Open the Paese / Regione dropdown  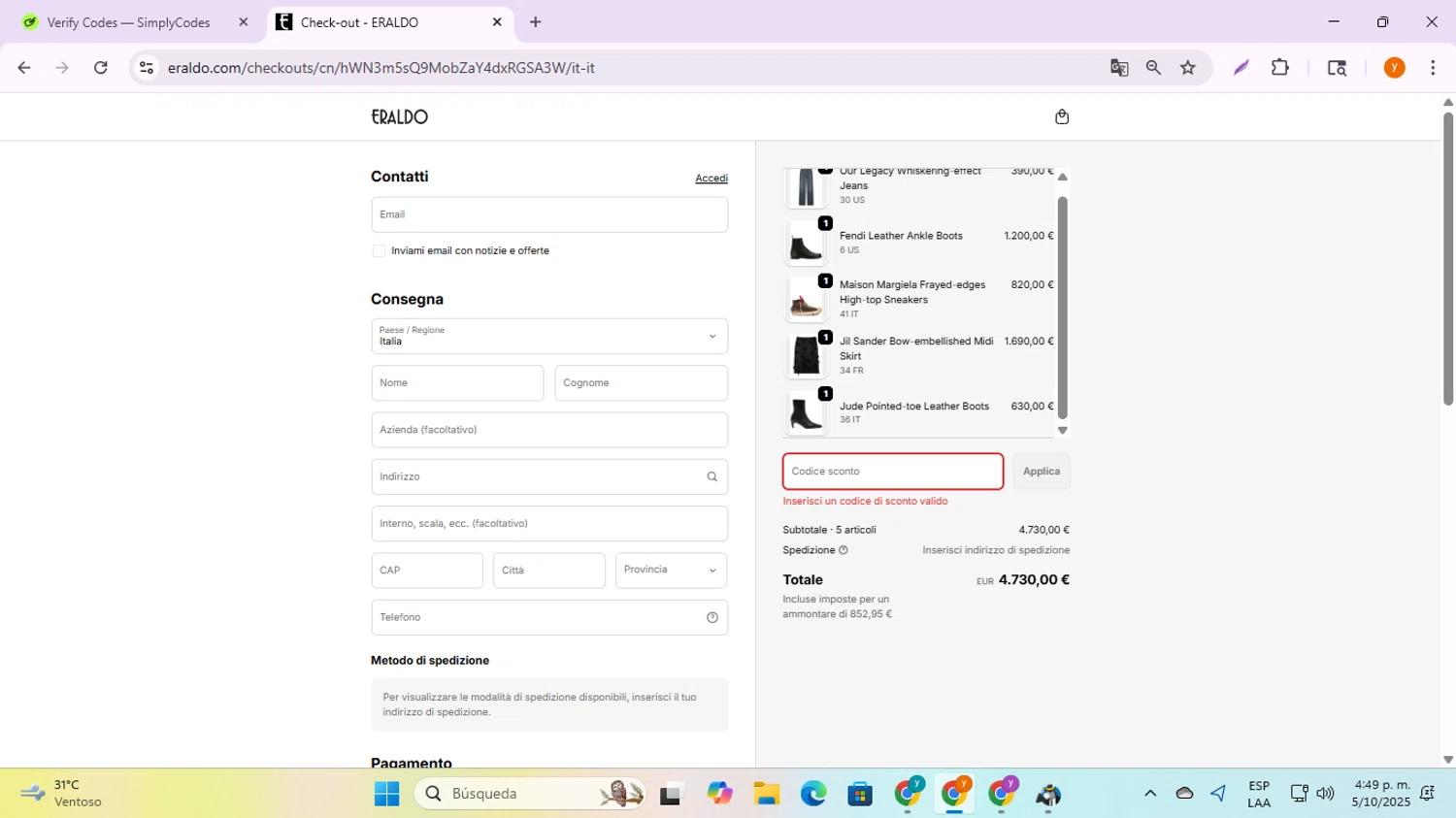[x=549, y=337]
